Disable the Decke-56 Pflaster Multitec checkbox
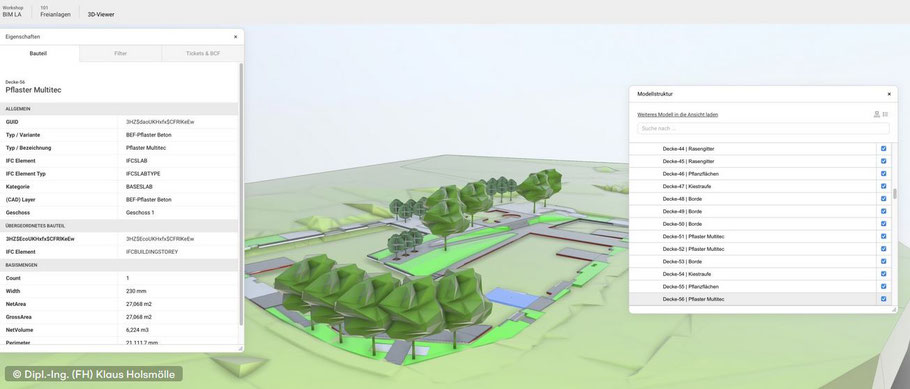The image size is (910, 389). [883, 299]
